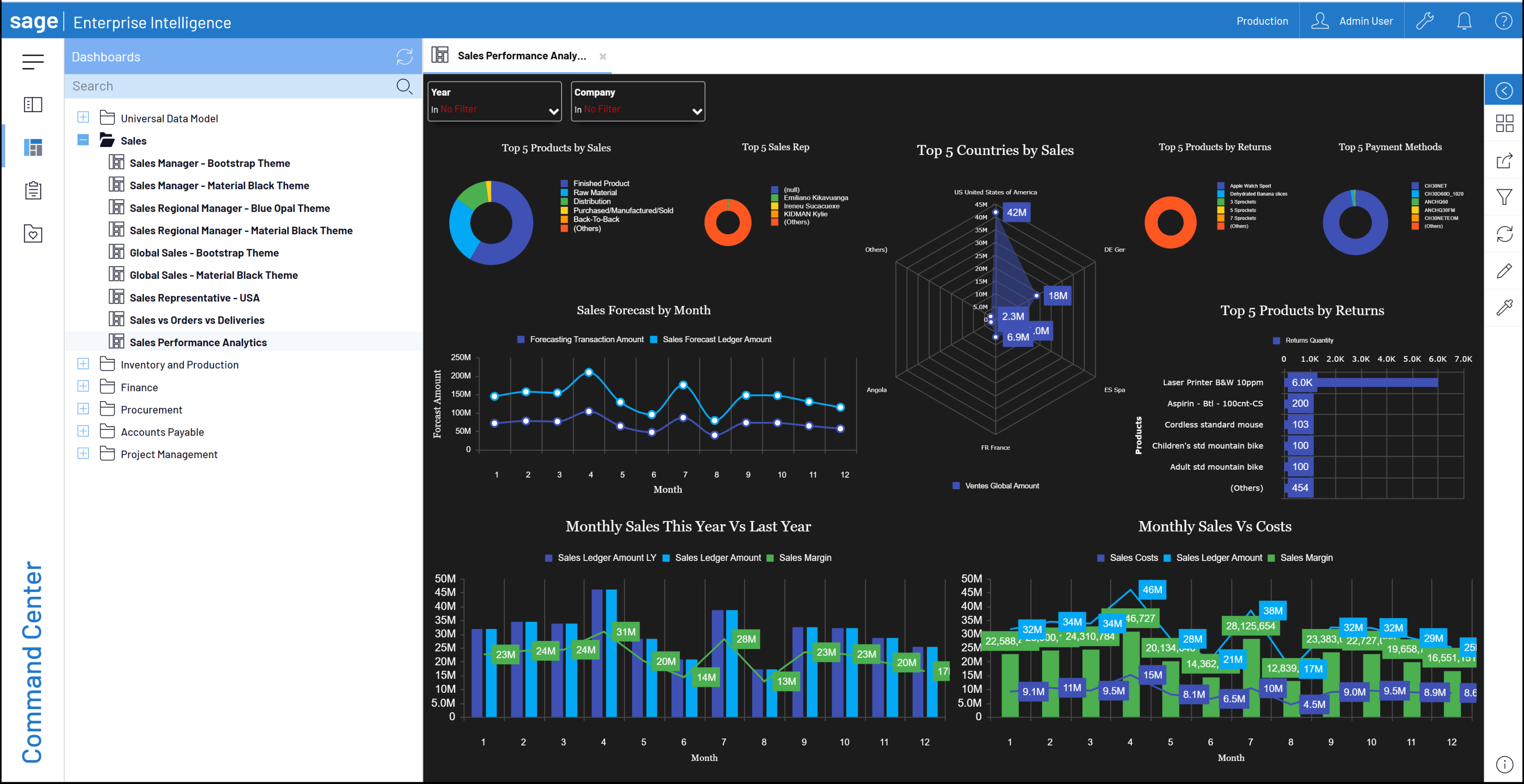The width and height of the screenshot is (1524, 784).
Task: Click the hamburger menu toggle at top left
Action: [x=33, y=58]
